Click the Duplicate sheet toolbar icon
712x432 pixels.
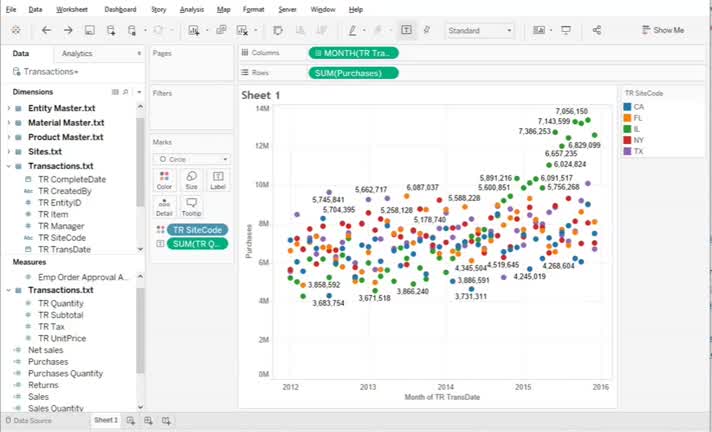click(221, 30)
